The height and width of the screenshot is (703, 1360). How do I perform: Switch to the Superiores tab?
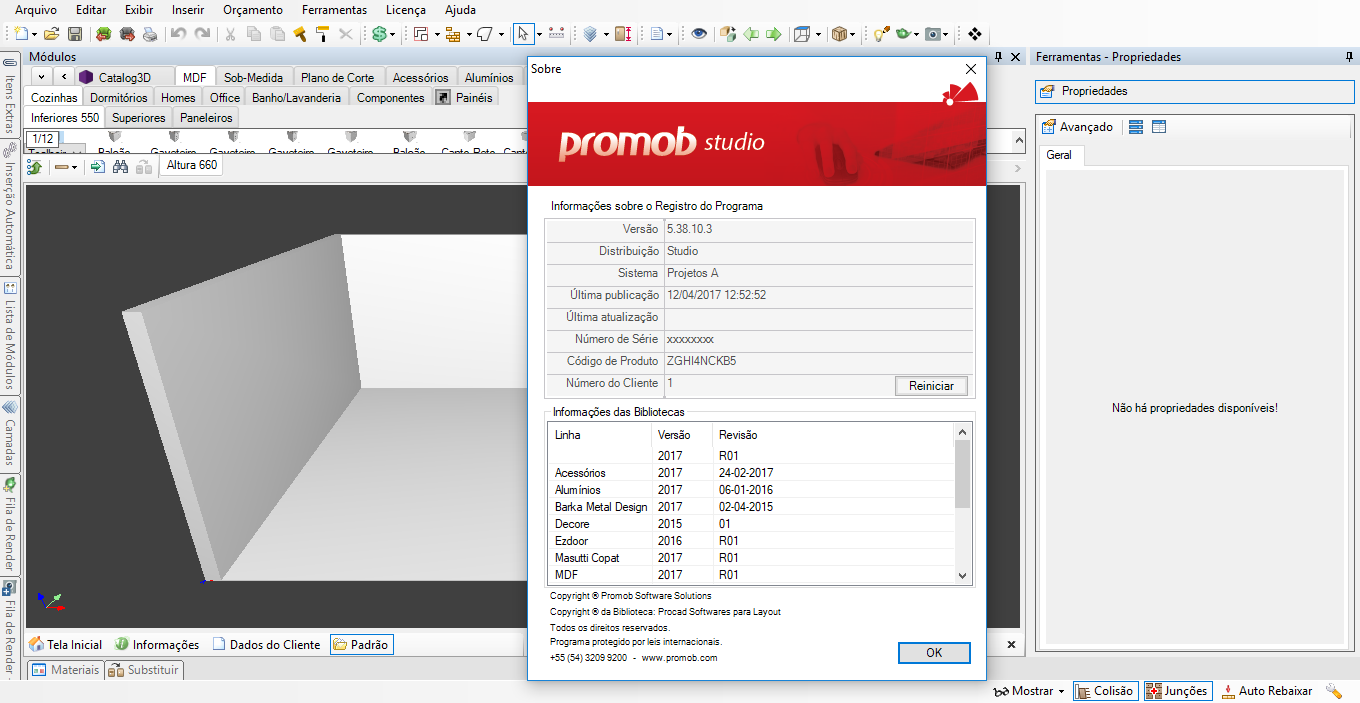(x=139, y=117)
